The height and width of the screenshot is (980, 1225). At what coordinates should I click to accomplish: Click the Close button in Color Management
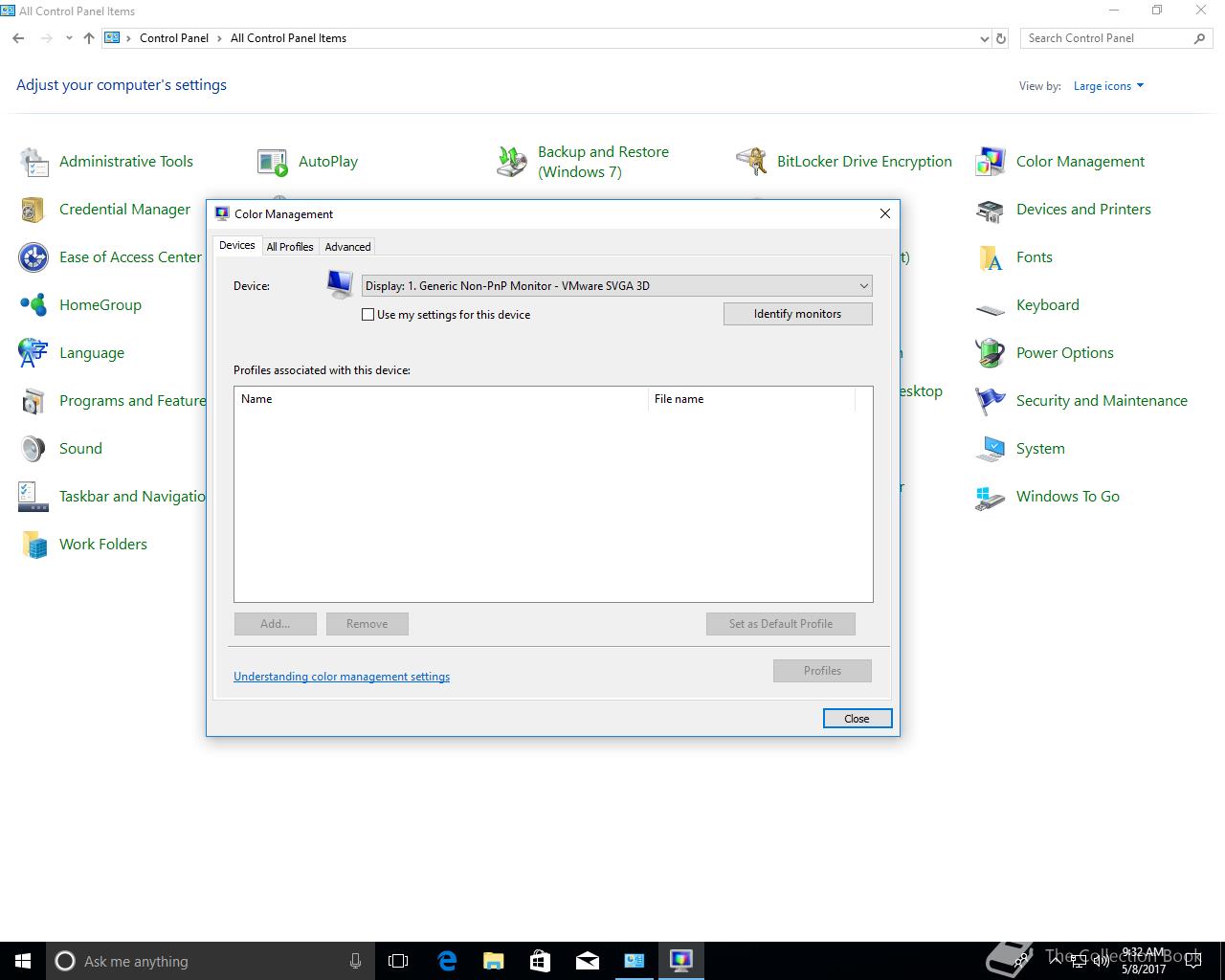857,719
